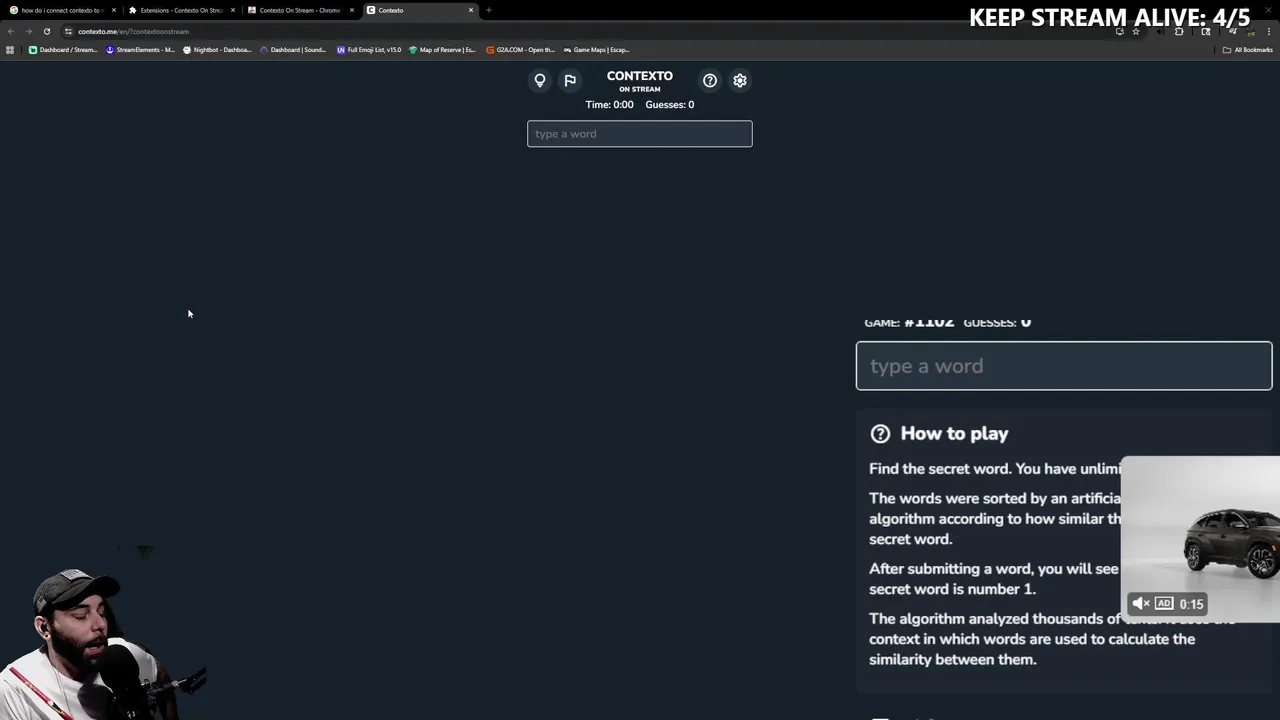Viewport: 1280px width, 720px height.
Task: Open the Chrome three-dot menu
Action: 1269,31
